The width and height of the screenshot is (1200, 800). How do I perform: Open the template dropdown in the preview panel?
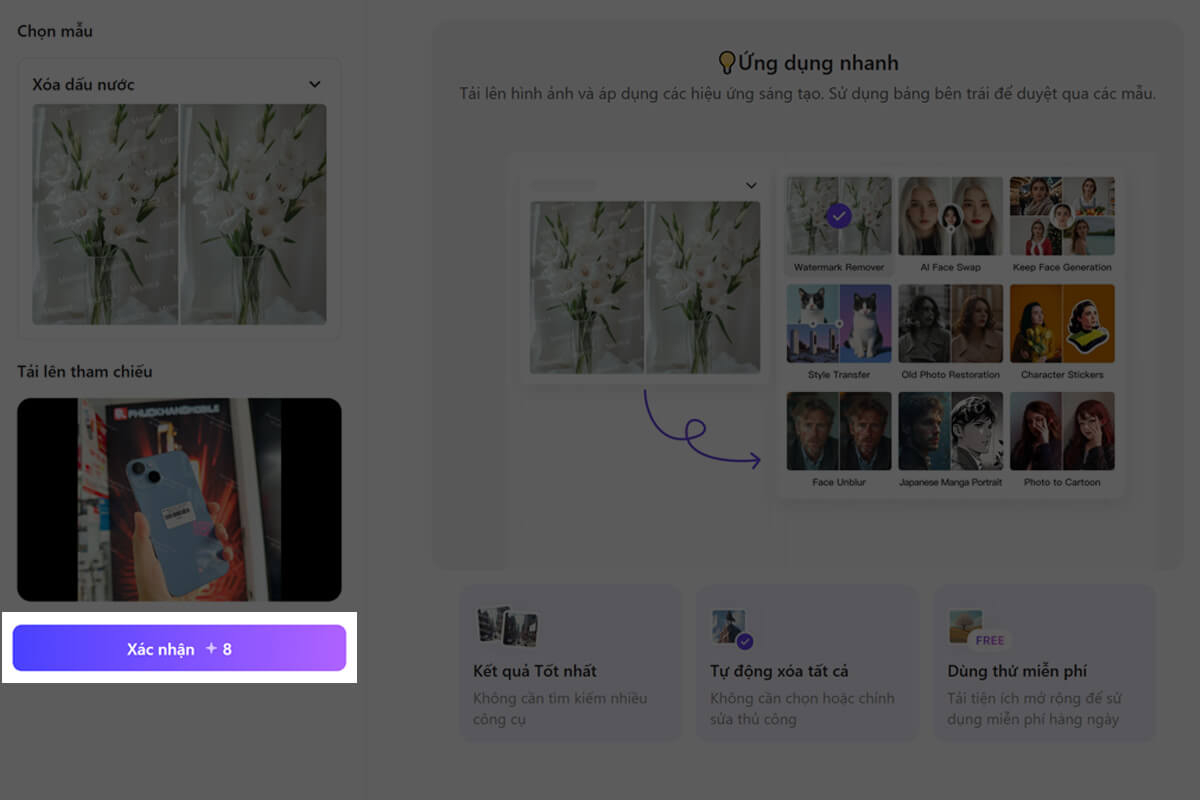pyautogui.click(x=751, y=185)
